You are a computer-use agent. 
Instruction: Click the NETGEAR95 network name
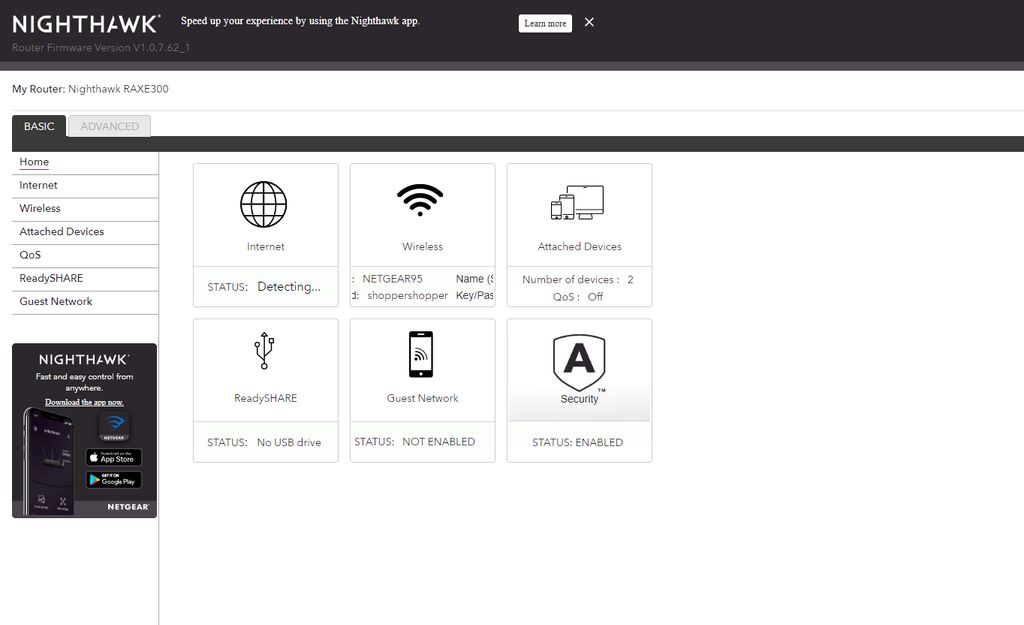pyautogui.click(x=392, y=279)
